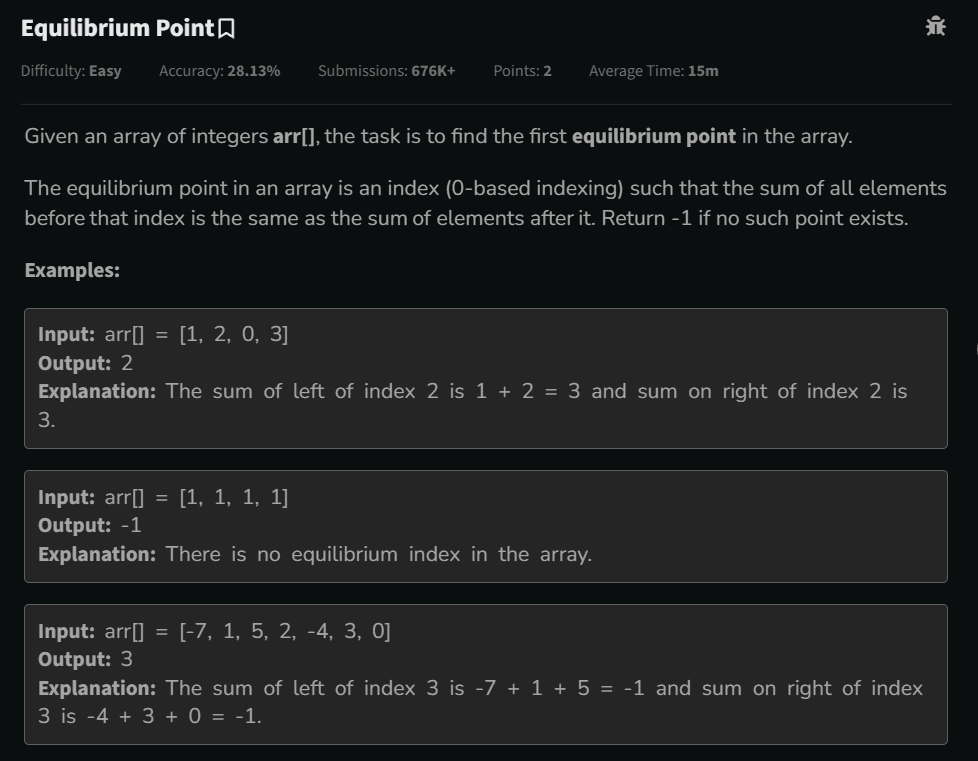Click the second example box with arr[] = [1, 1, 1, 1]

[487, 525]
